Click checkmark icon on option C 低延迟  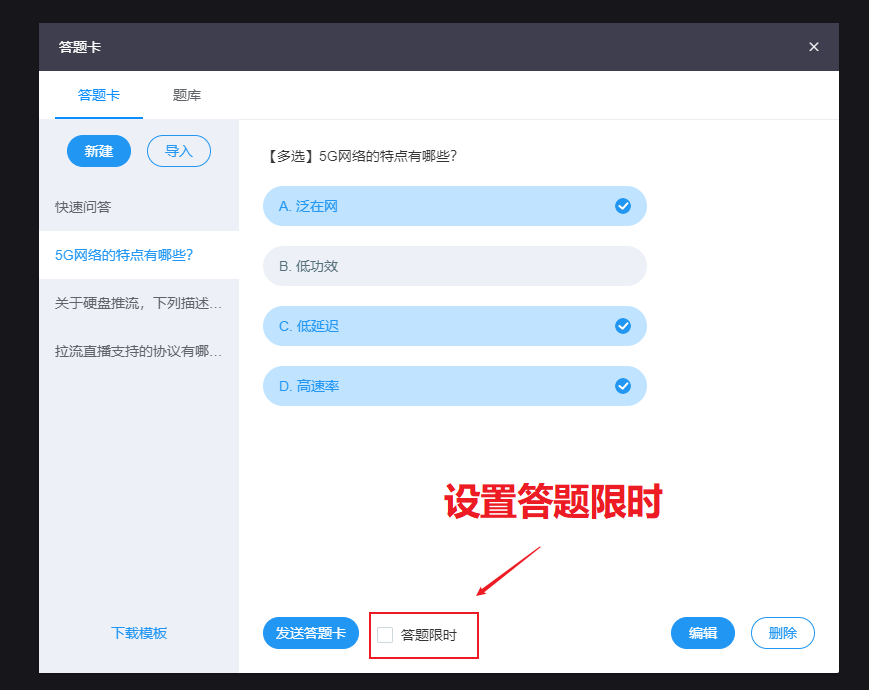click(623, 326)
